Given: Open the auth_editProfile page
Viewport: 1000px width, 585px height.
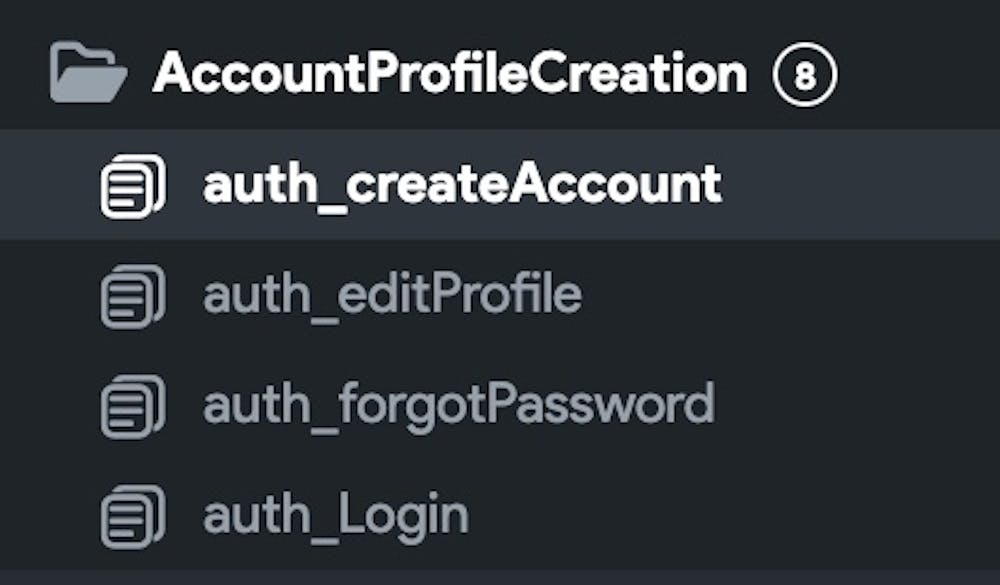Looking at the screenshot, I should click(392, 295).
